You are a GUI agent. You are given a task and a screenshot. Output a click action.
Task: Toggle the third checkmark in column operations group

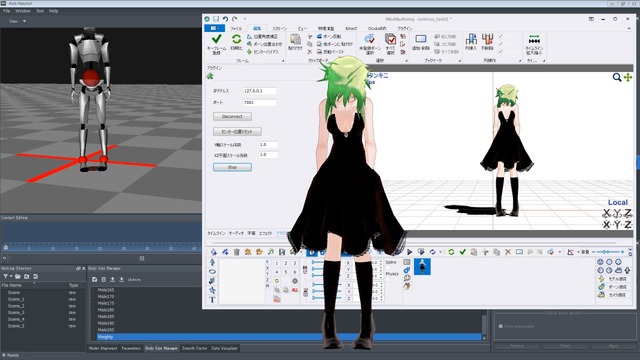[x=501, y=51]
